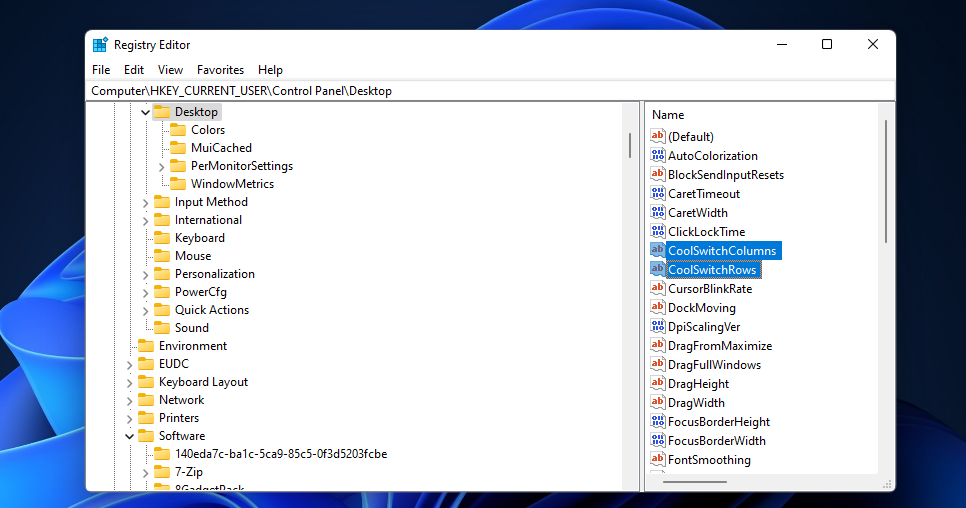Select the Personalization key label
The height and width of the screenshot is (508, 966).
coord(214,273)
